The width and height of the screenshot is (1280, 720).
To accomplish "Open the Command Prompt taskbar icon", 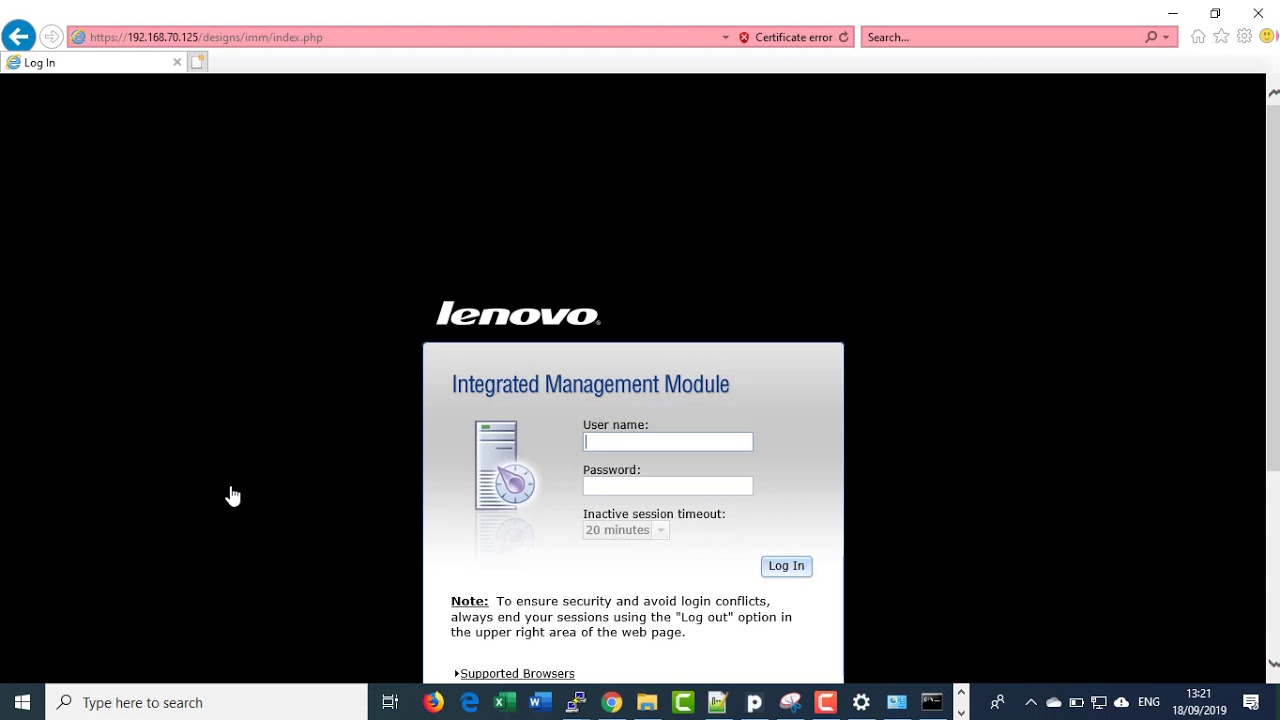I will pos(932,702).
